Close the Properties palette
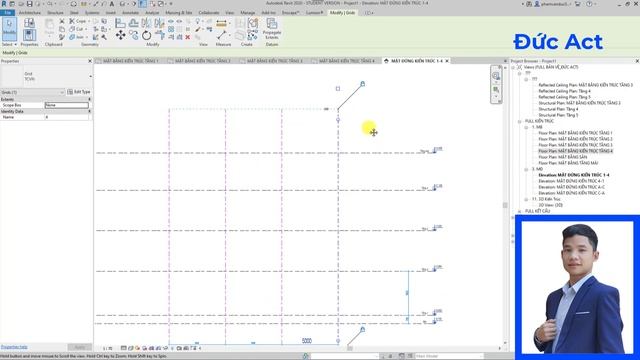Image resolution: width=640 pixels, height=360 pixels. (90, 61)
